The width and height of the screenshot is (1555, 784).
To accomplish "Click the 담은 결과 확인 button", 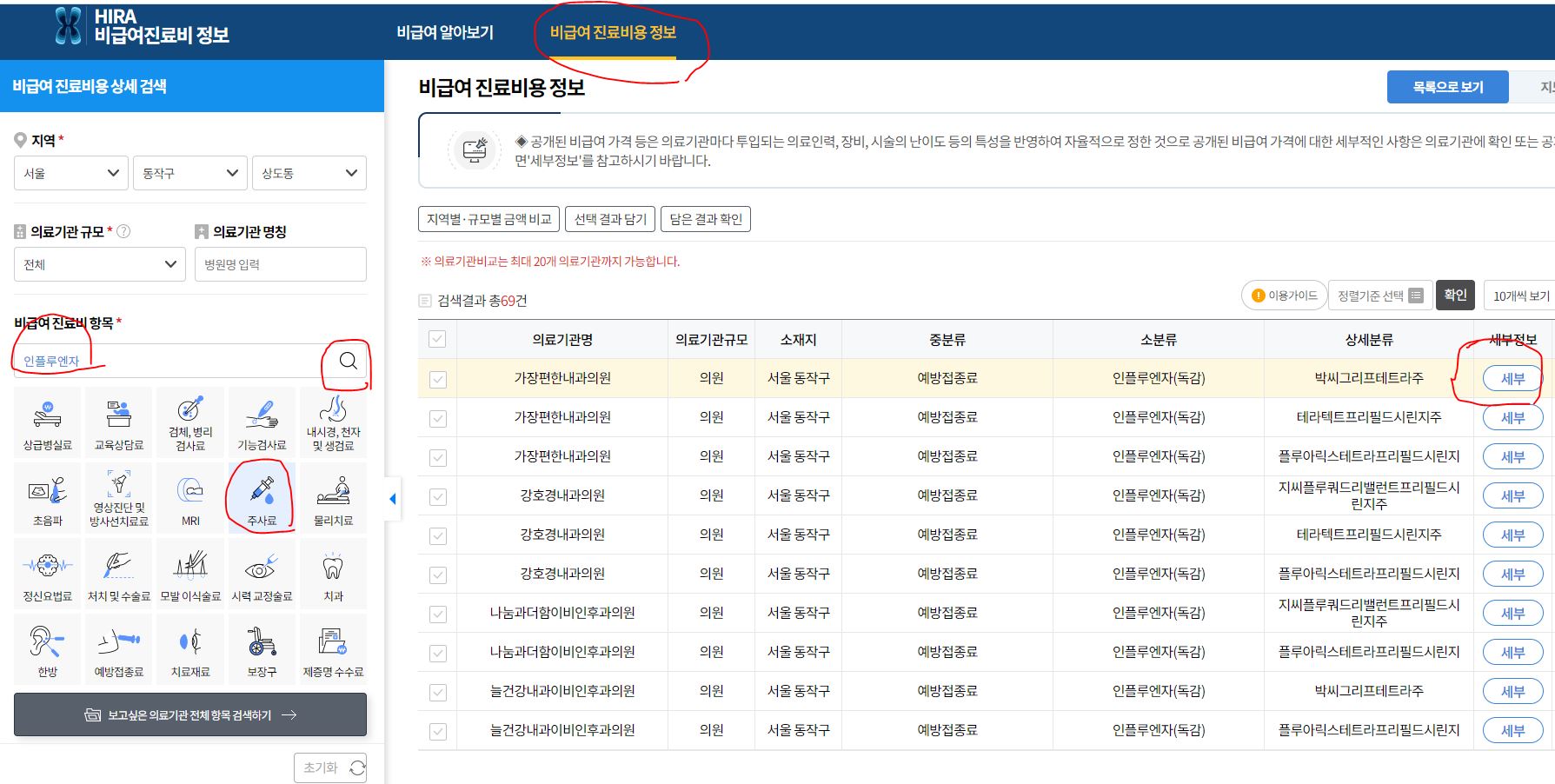I will [706, 219].
